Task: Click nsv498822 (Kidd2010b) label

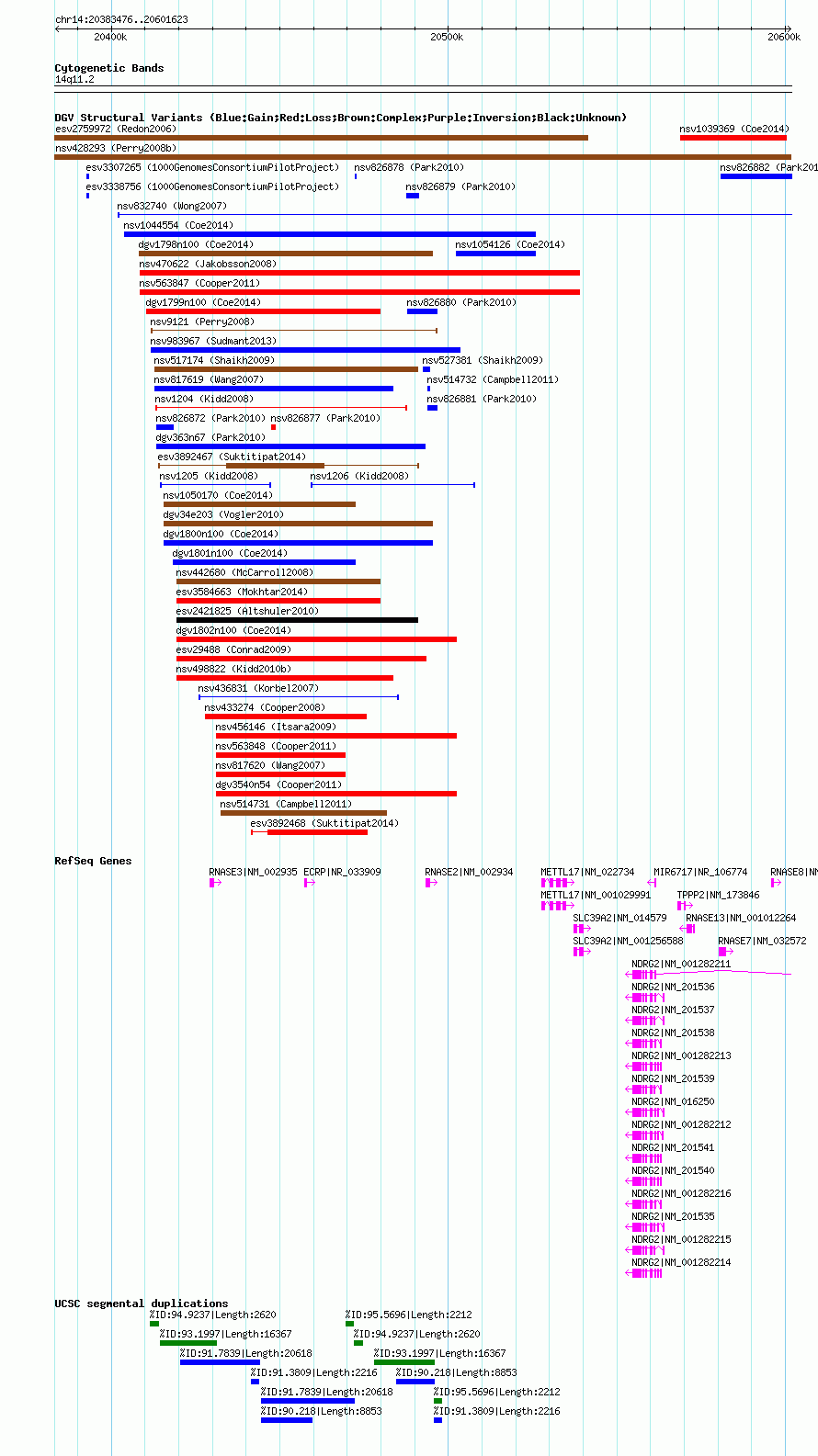Action: tap(233, 669)
